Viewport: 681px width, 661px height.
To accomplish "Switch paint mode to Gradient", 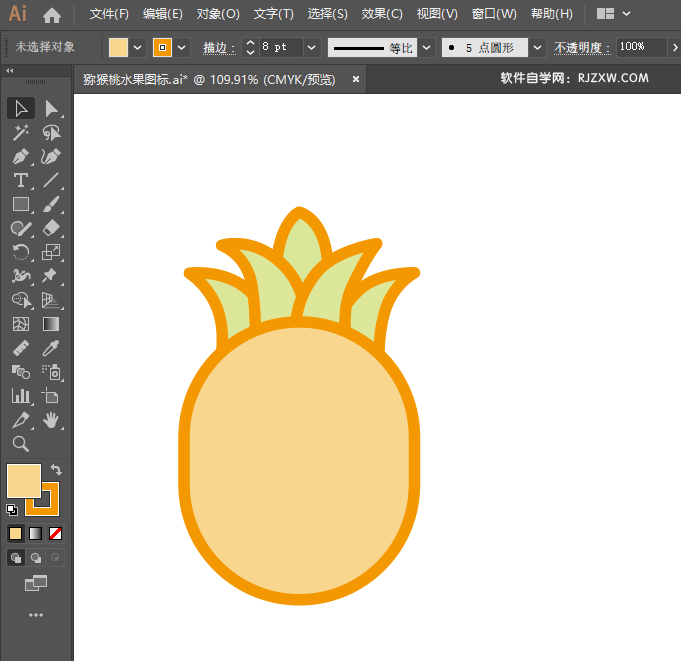I will [x=36, y=533].
